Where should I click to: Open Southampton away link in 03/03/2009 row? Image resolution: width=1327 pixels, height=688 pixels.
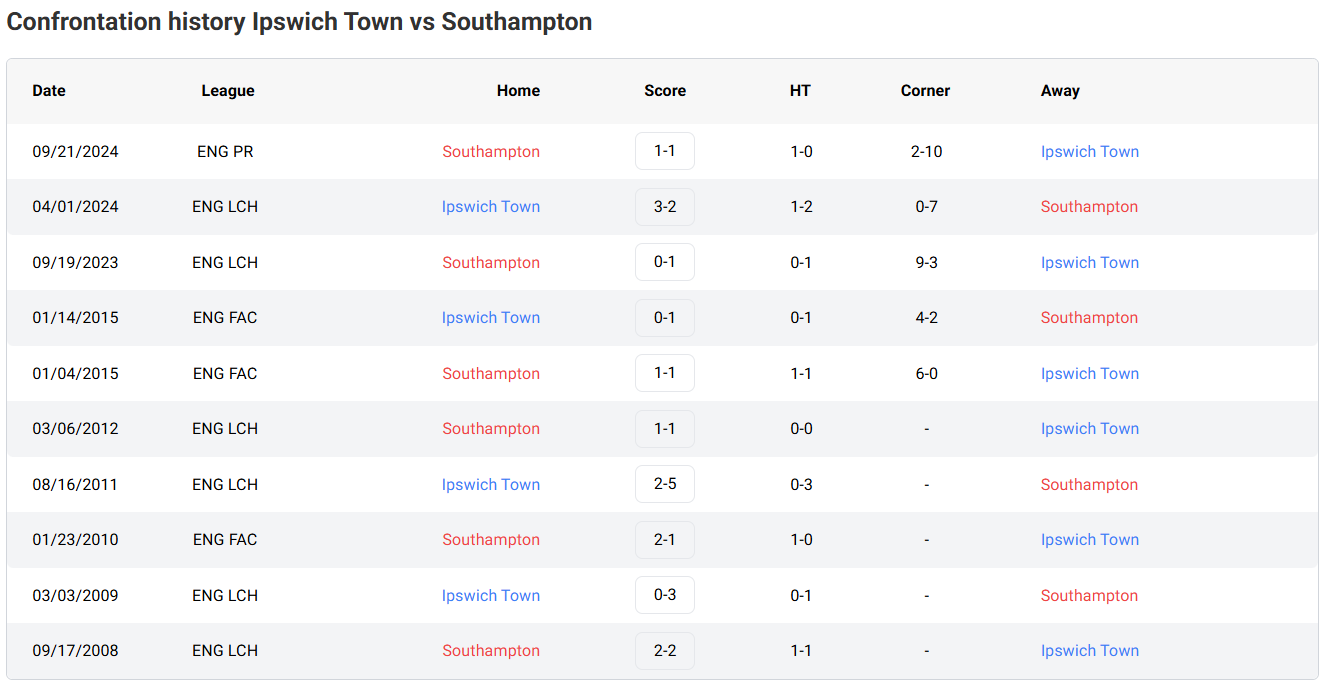pos(1089,596)
